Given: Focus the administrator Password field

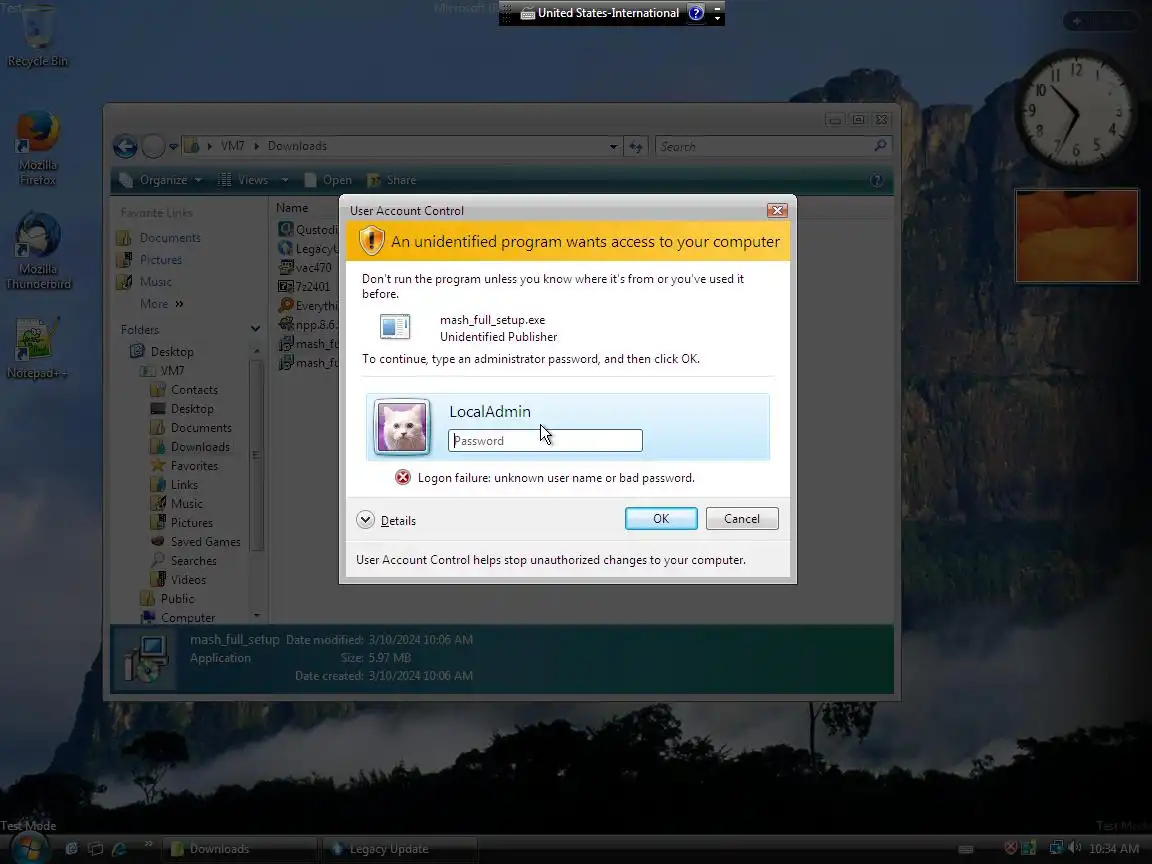Looking at the screenshot, I should tap(545, 441).
